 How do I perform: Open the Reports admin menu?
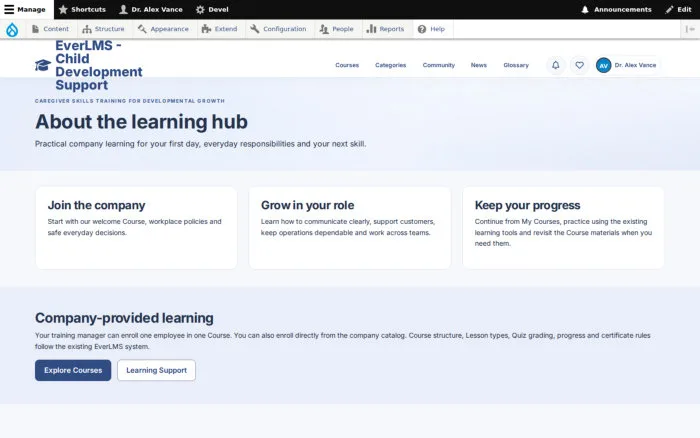386,29
